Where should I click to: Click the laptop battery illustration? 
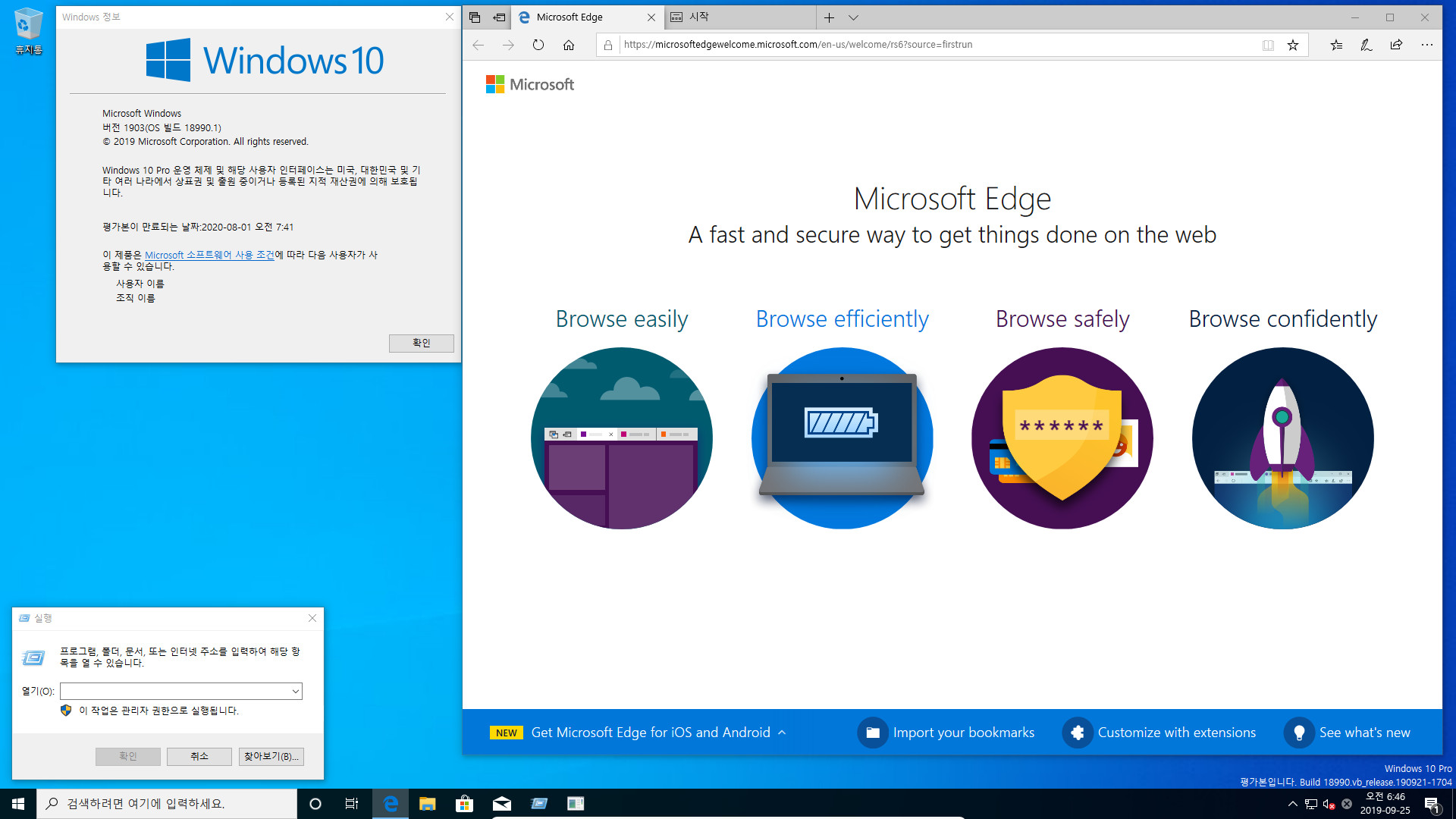tap(842, 438)
